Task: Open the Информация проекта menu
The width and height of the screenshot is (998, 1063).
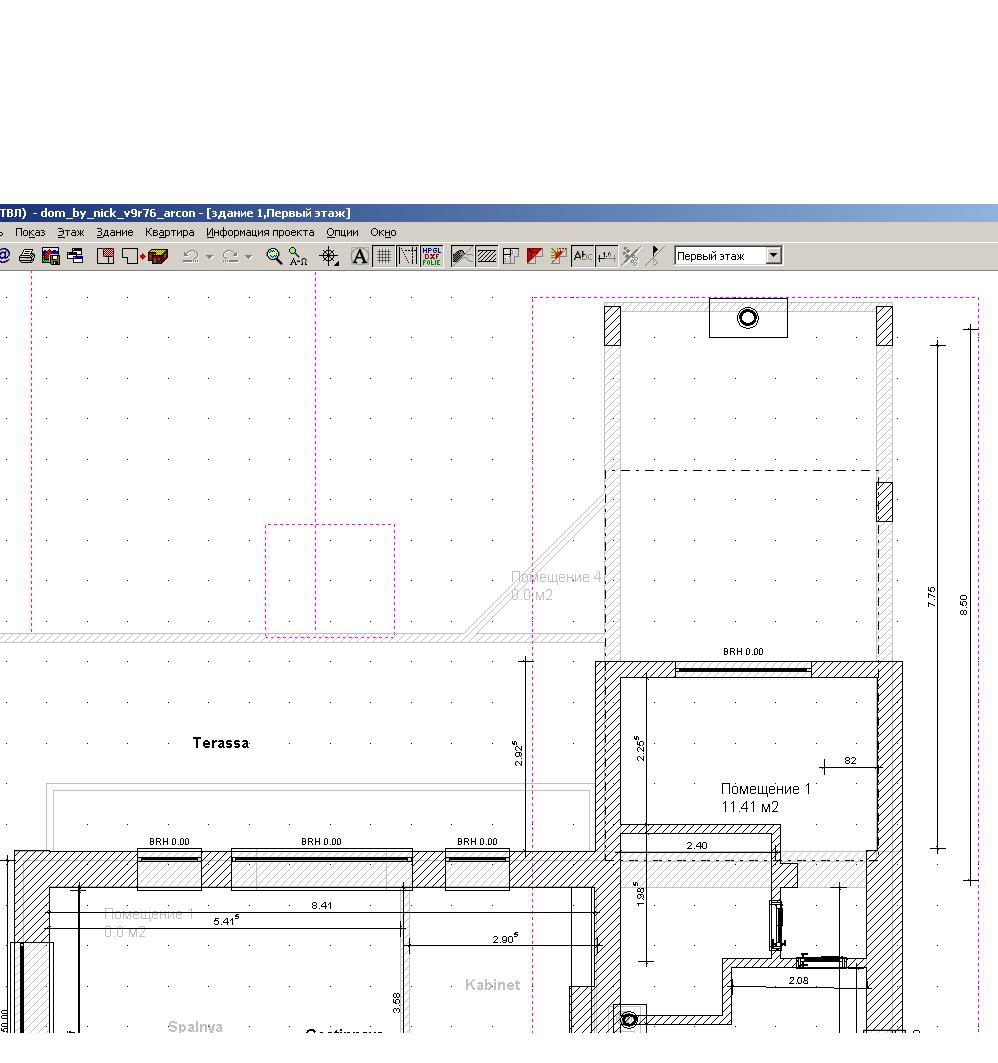Action: click(x=260, y=233)
